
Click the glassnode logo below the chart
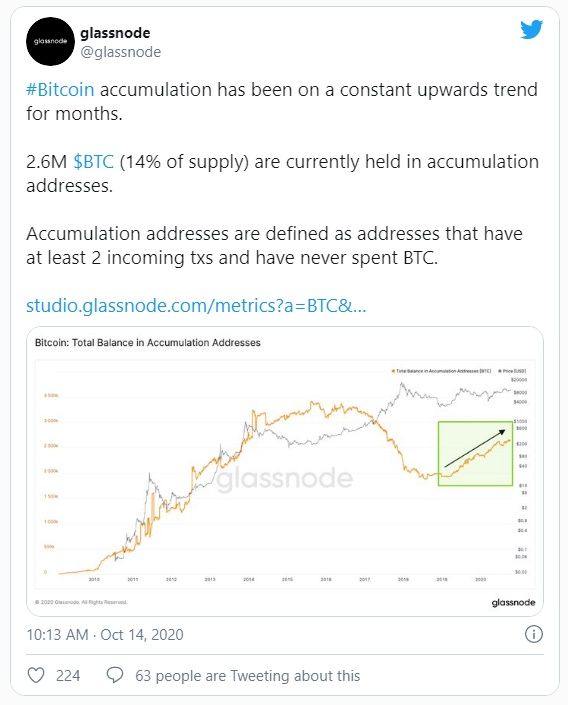click(x=513, y=602)
